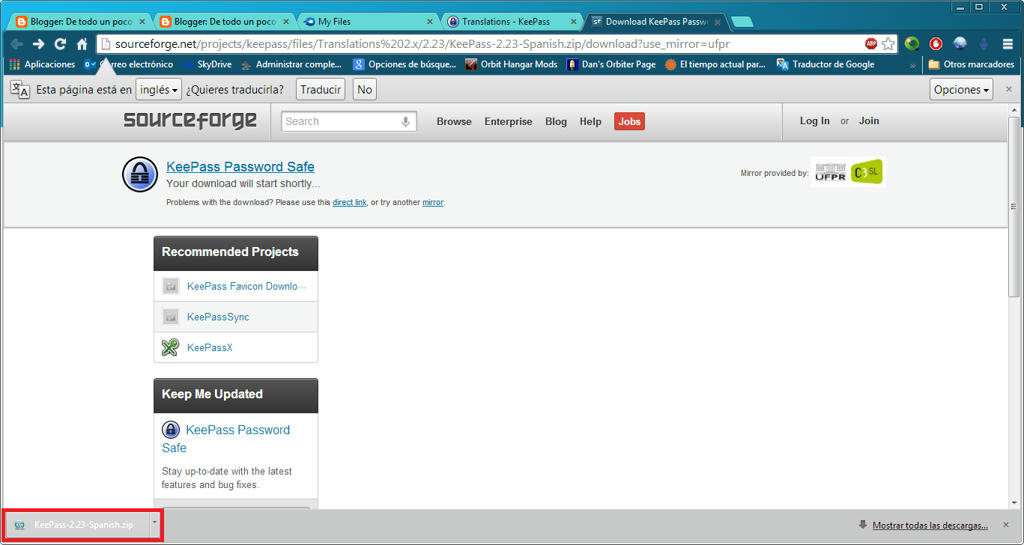Image resolution: width=1024 pixels, height=545 pixels.
Task: Close the downloads bar with the X
Action: click(x=1006, y=525)
